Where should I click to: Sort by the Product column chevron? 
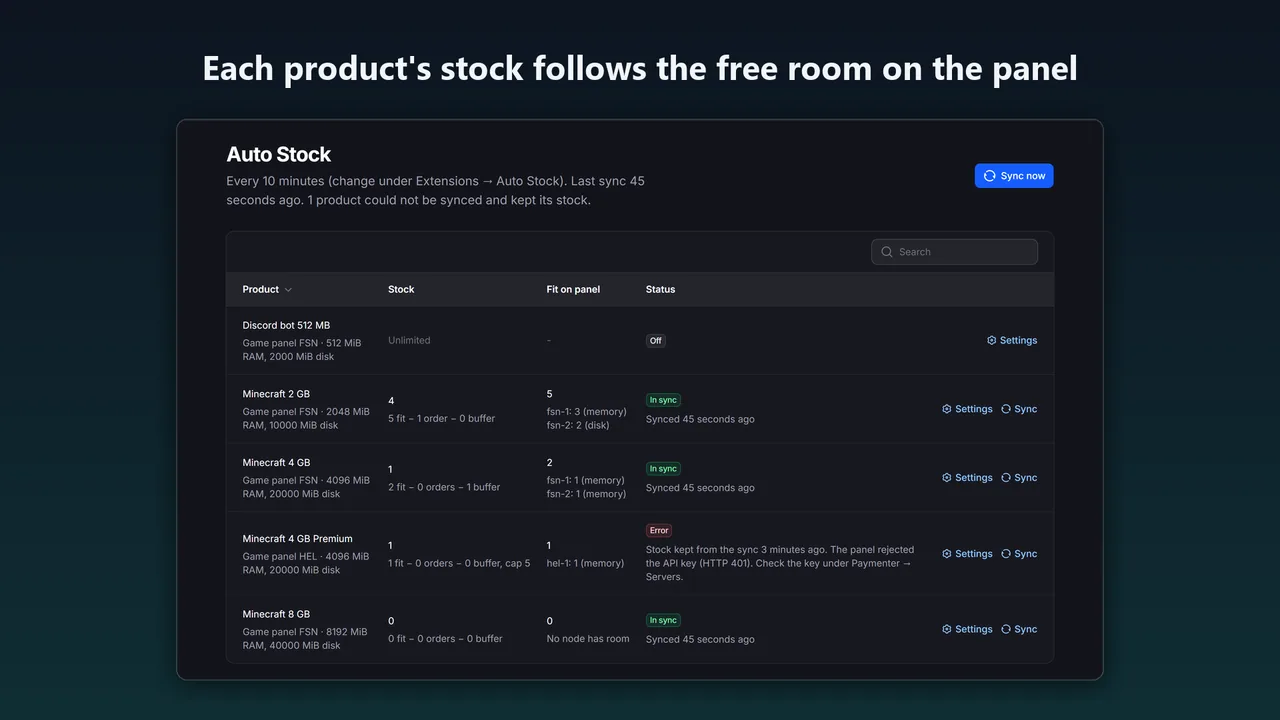[x=288, y=290]
